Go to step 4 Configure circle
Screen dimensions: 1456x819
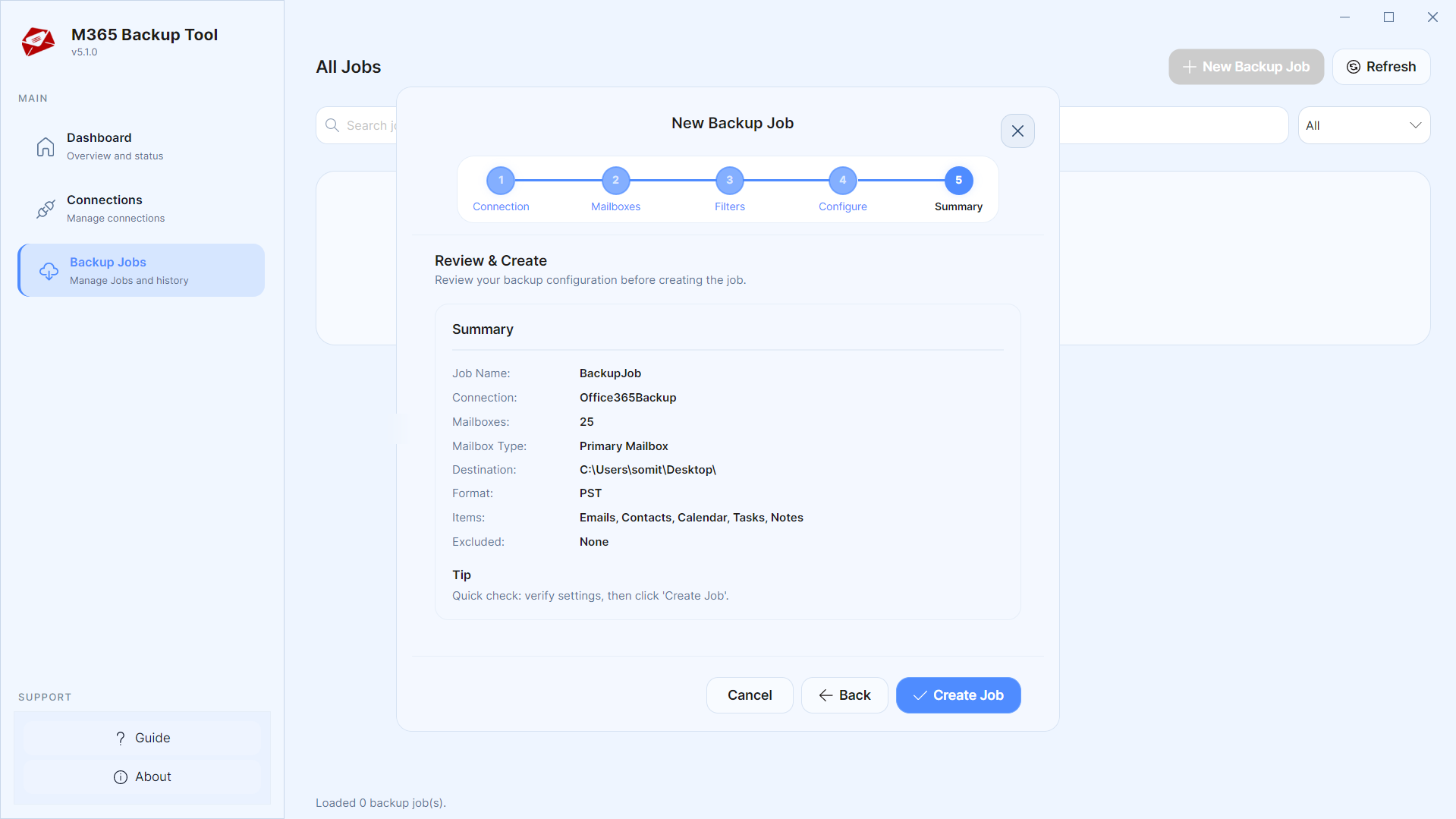click(843, 181)
